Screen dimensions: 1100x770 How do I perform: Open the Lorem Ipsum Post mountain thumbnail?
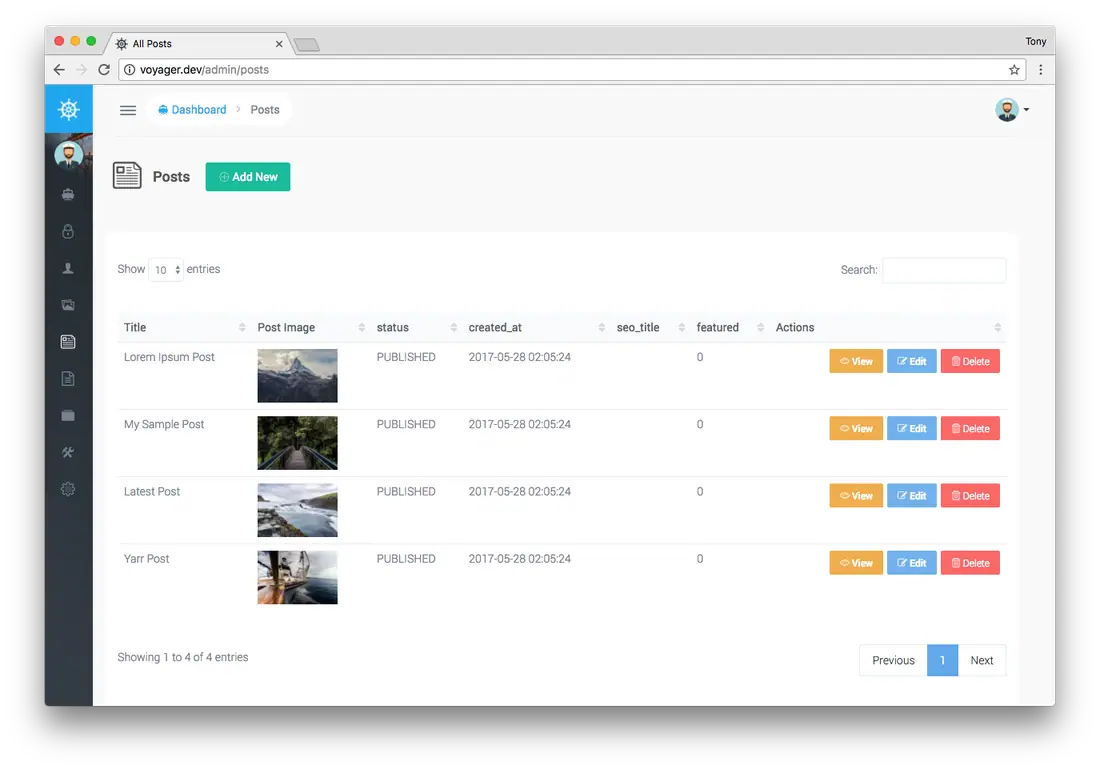[x=297, y=376]
